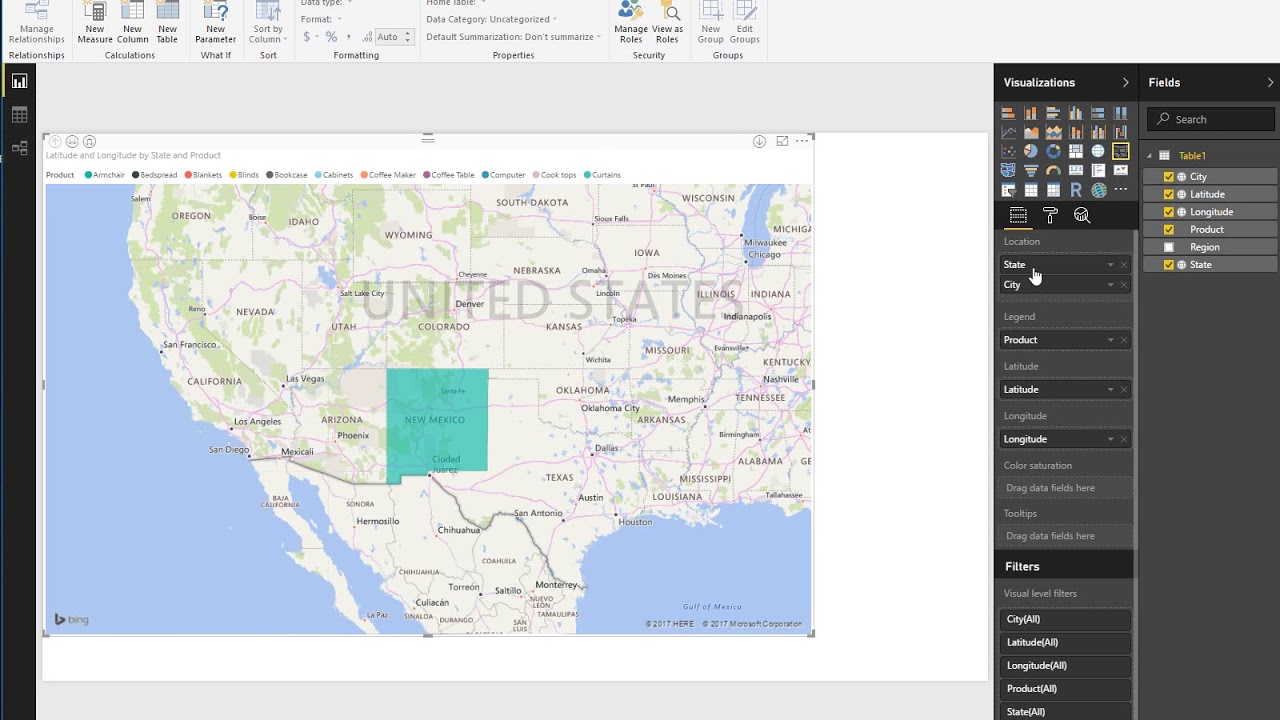Viewport: 1280px width, 720px height.
Task: Expand the City(All) visual level filter
Action: tap(1065, 619)
